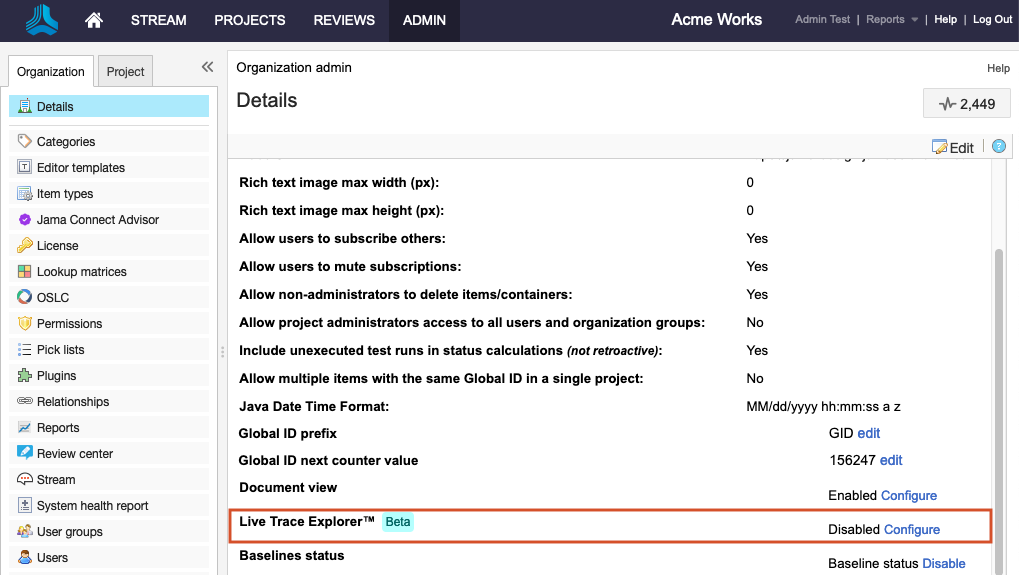Image resolution: width=1019 pixels, height=575 pixels.
Task: Click the Stream speech bubble icon
Action: 25,479
